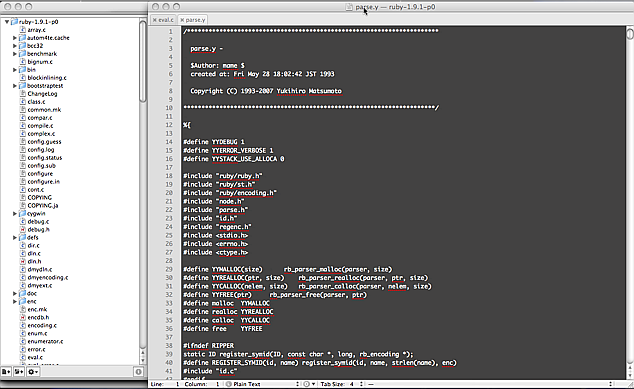Click the new file button in drawer footer
The image size is (634, 389).
coord(6,371)
